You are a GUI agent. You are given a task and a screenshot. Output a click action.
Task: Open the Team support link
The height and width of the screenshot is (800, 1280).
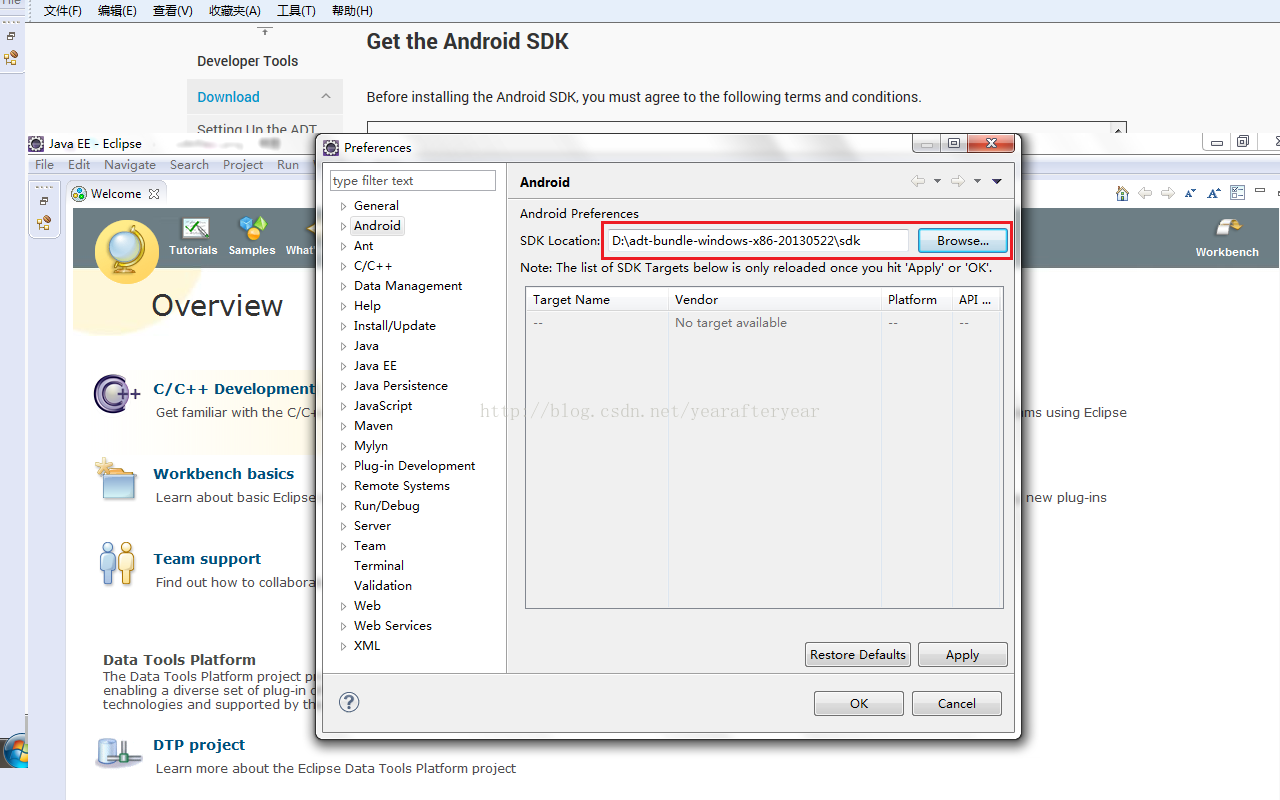click(x=207, y=559)
